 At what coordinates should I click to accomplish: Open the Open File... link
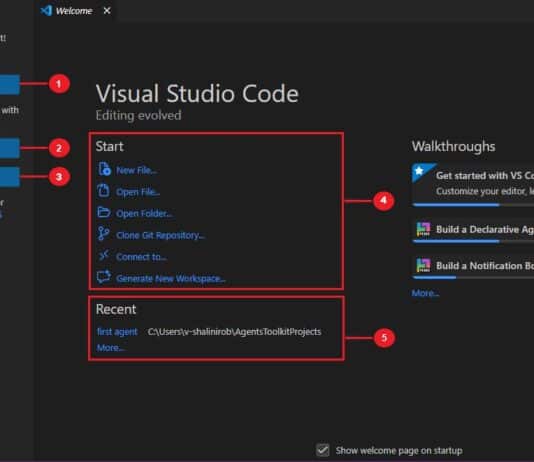click(138, 192)
